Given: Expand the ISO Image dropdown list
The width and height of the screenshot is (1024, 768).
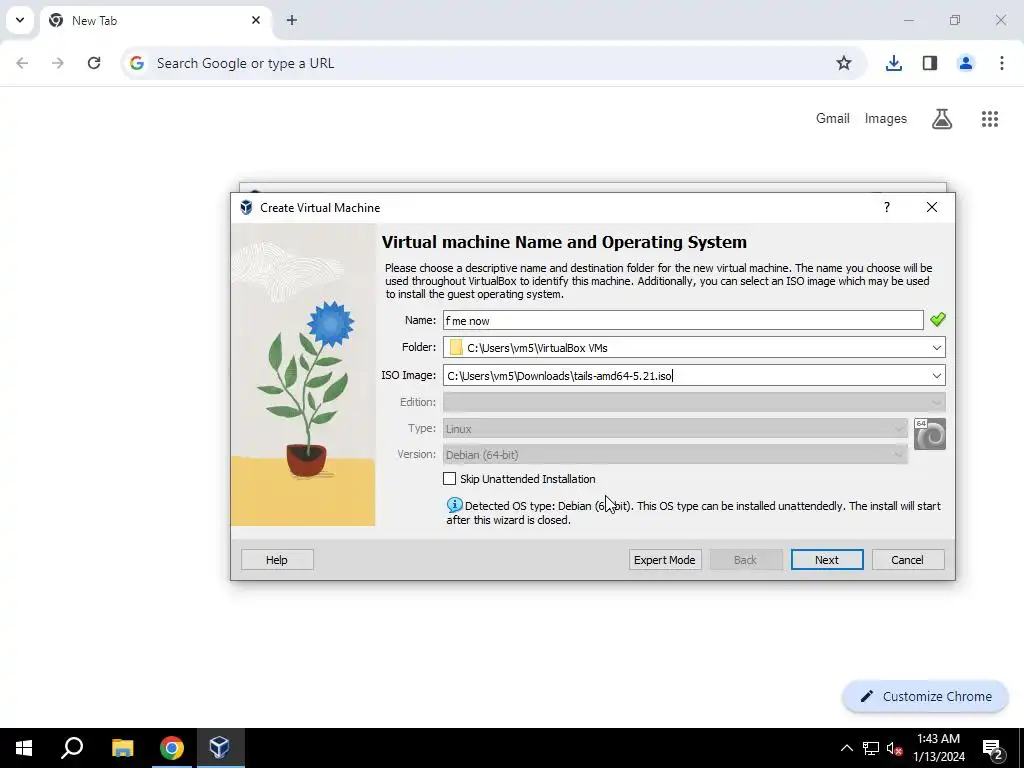Looking at the screenshot, I should click(x=936, y=376).
